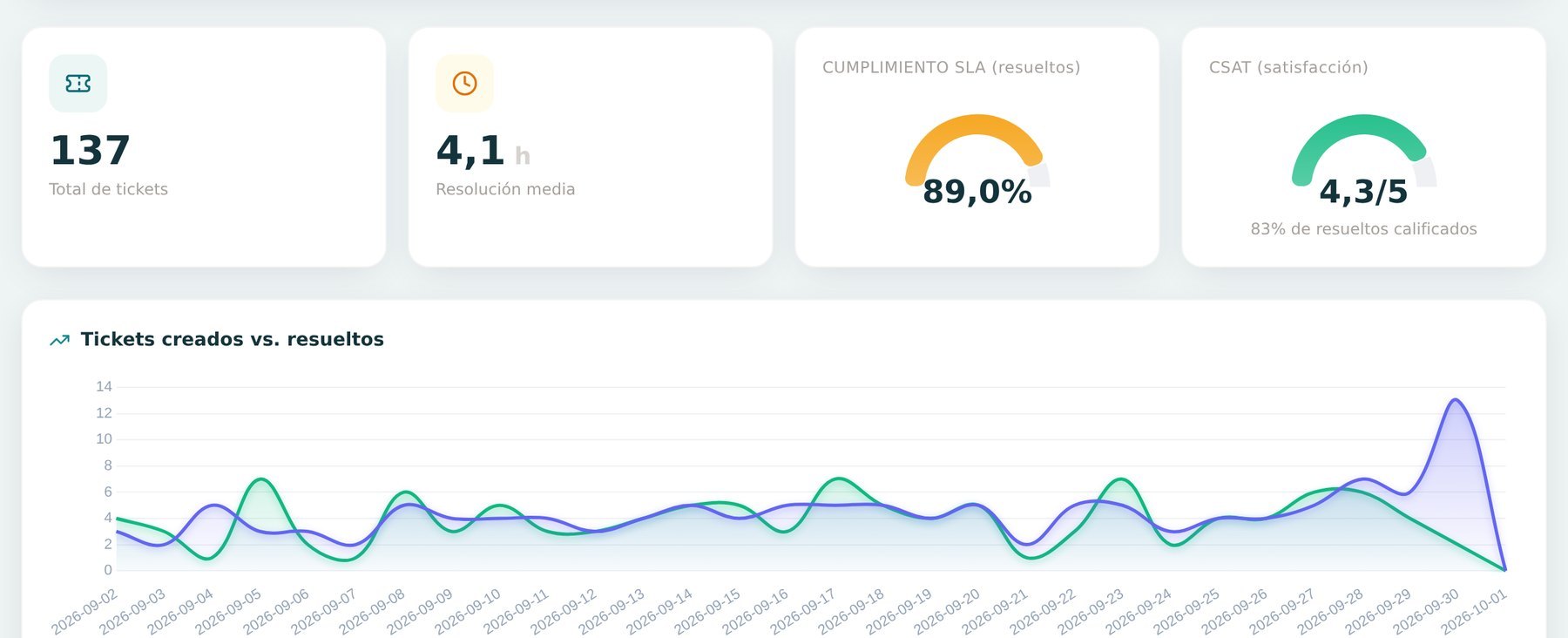The width and height of the screenshot is (1568, 638).
Task: Click the 14 y-axis label
Action: coord(105,387)
